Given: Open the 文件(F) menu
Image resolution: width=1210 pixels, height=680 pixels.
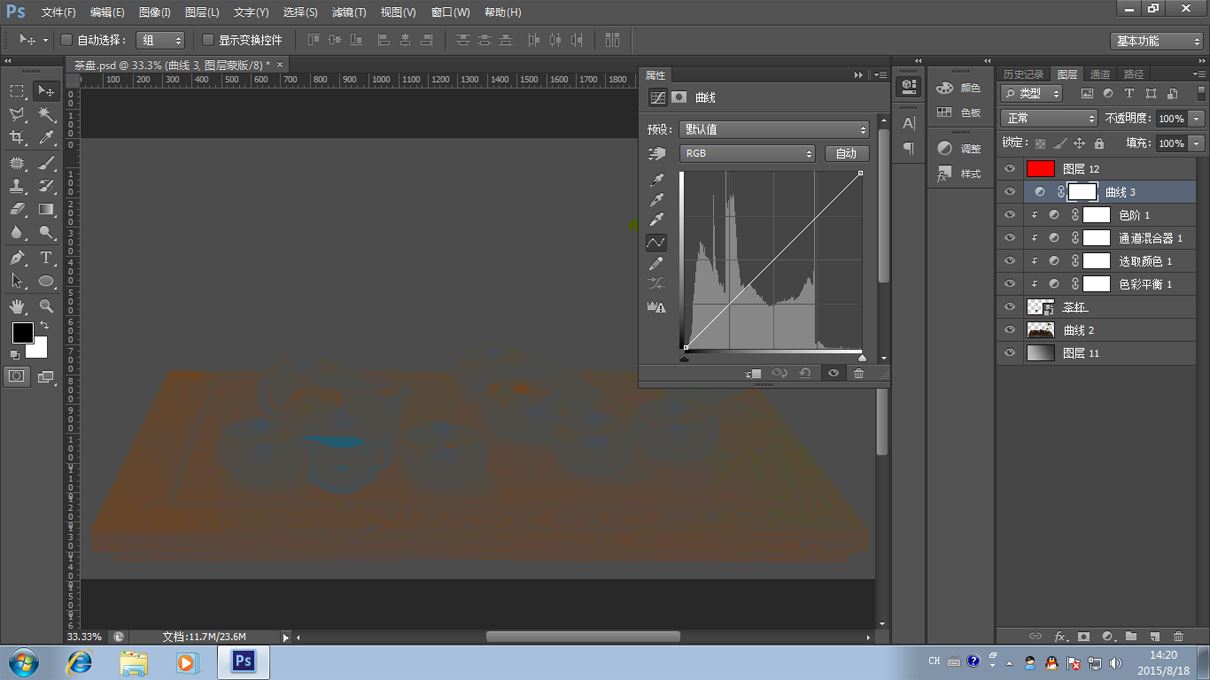Looking at the screenshot, I should point(58,12).
